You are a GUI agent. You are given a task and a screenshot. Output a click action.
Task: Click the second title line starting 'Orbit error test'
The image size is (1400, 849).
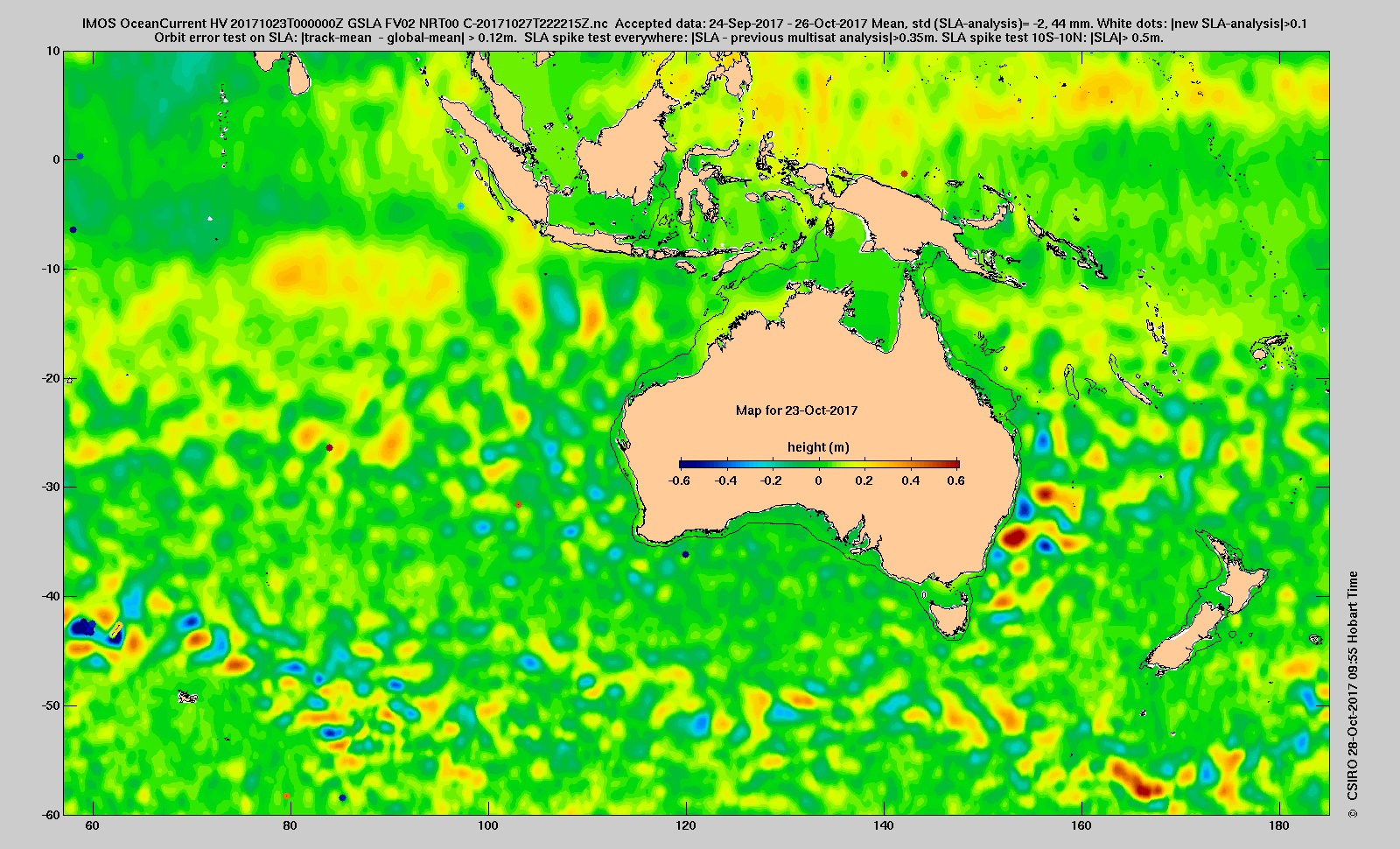659,38
